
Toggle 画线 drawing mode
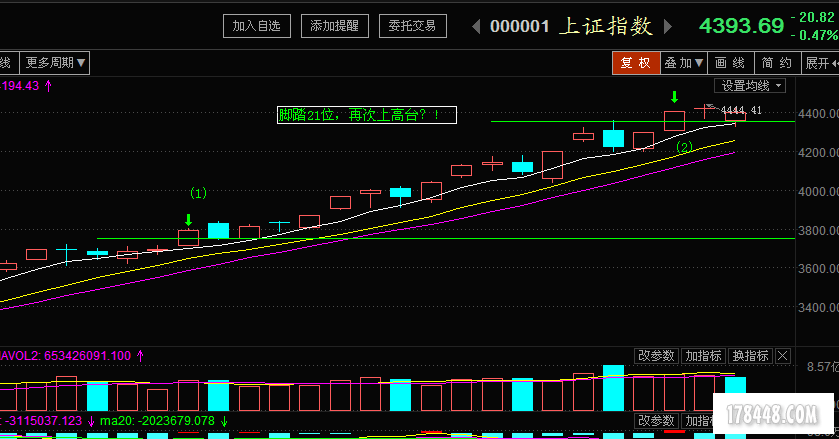[732, 63]
